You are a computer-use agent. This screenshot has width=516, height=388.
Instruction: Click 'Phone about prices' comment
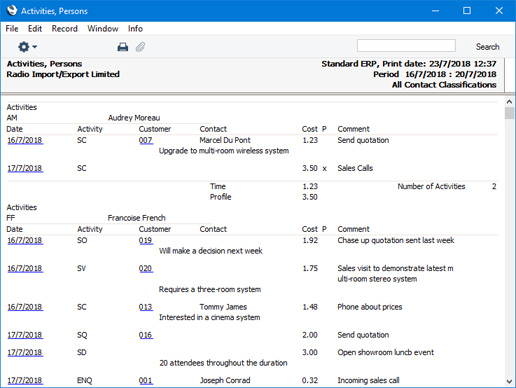tap(370, 307)
